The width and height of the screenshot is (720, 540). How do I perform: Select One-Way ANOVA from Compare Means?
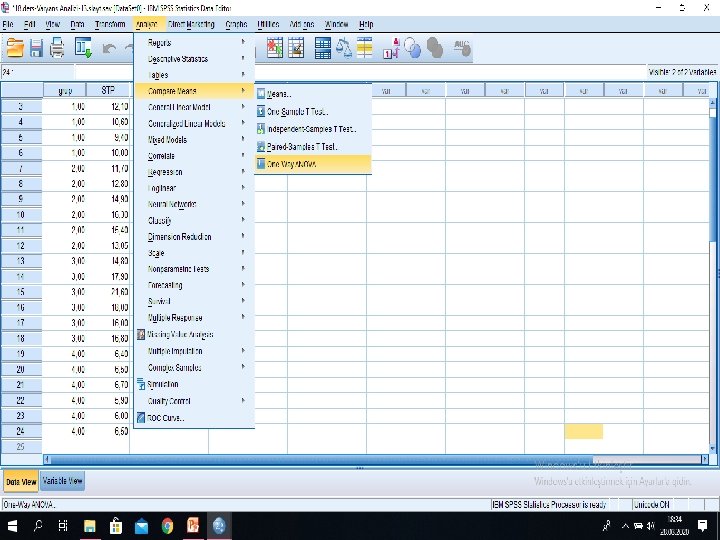(x=313, y=164)
